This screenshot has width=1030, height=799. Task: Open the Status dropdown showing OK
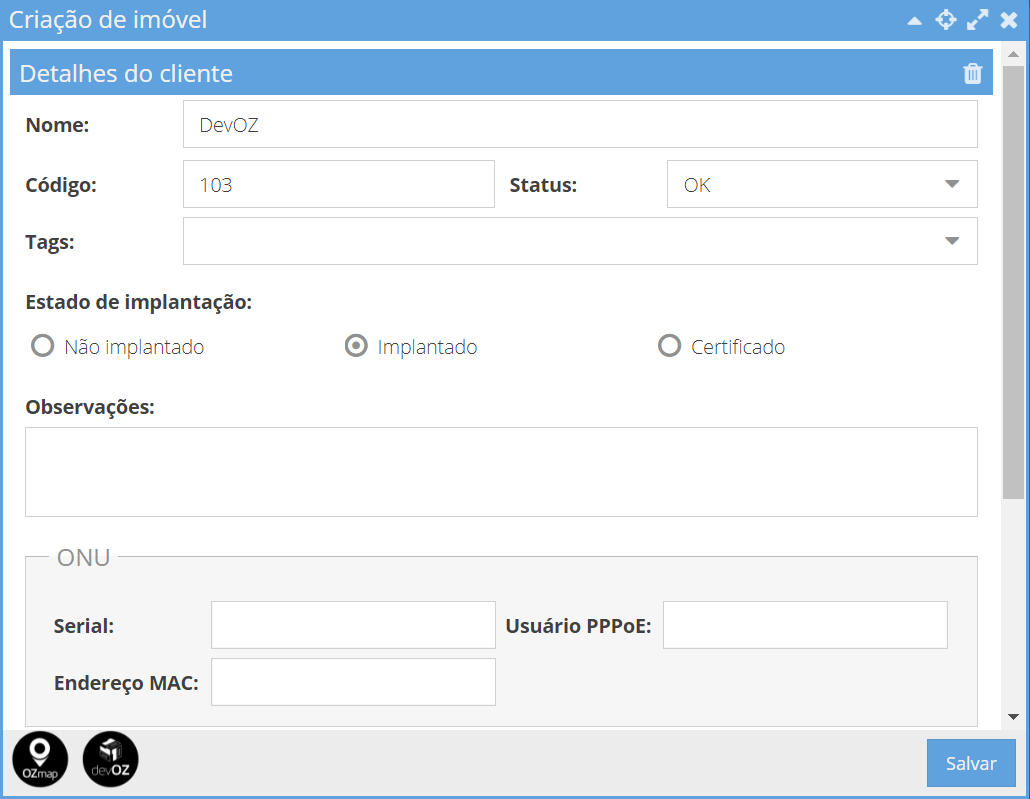click(x=822, y=184)
